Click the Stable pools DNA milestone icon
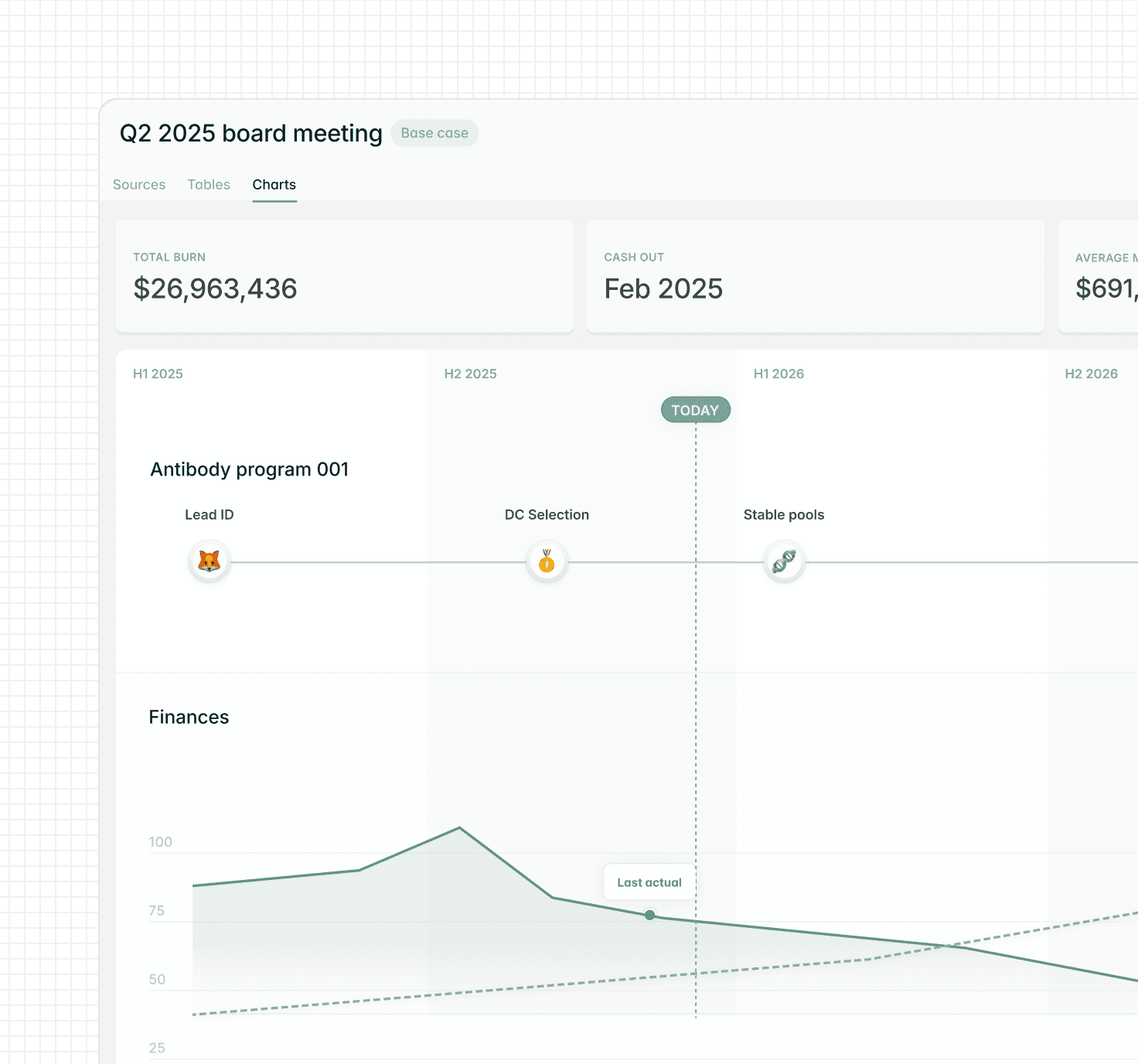1138x1064 pixels. (784, 561)
